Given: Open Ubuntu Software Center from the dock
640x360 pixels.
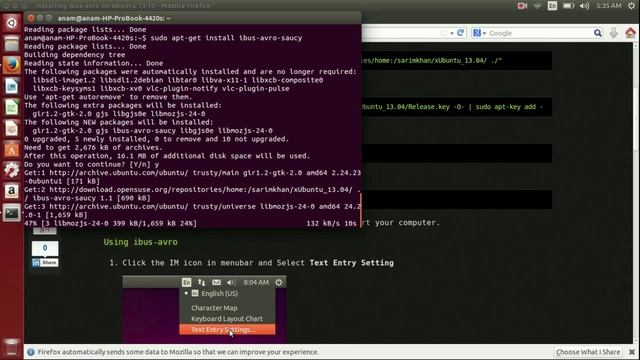Looking at the screenshot, I should click(11, 149).
